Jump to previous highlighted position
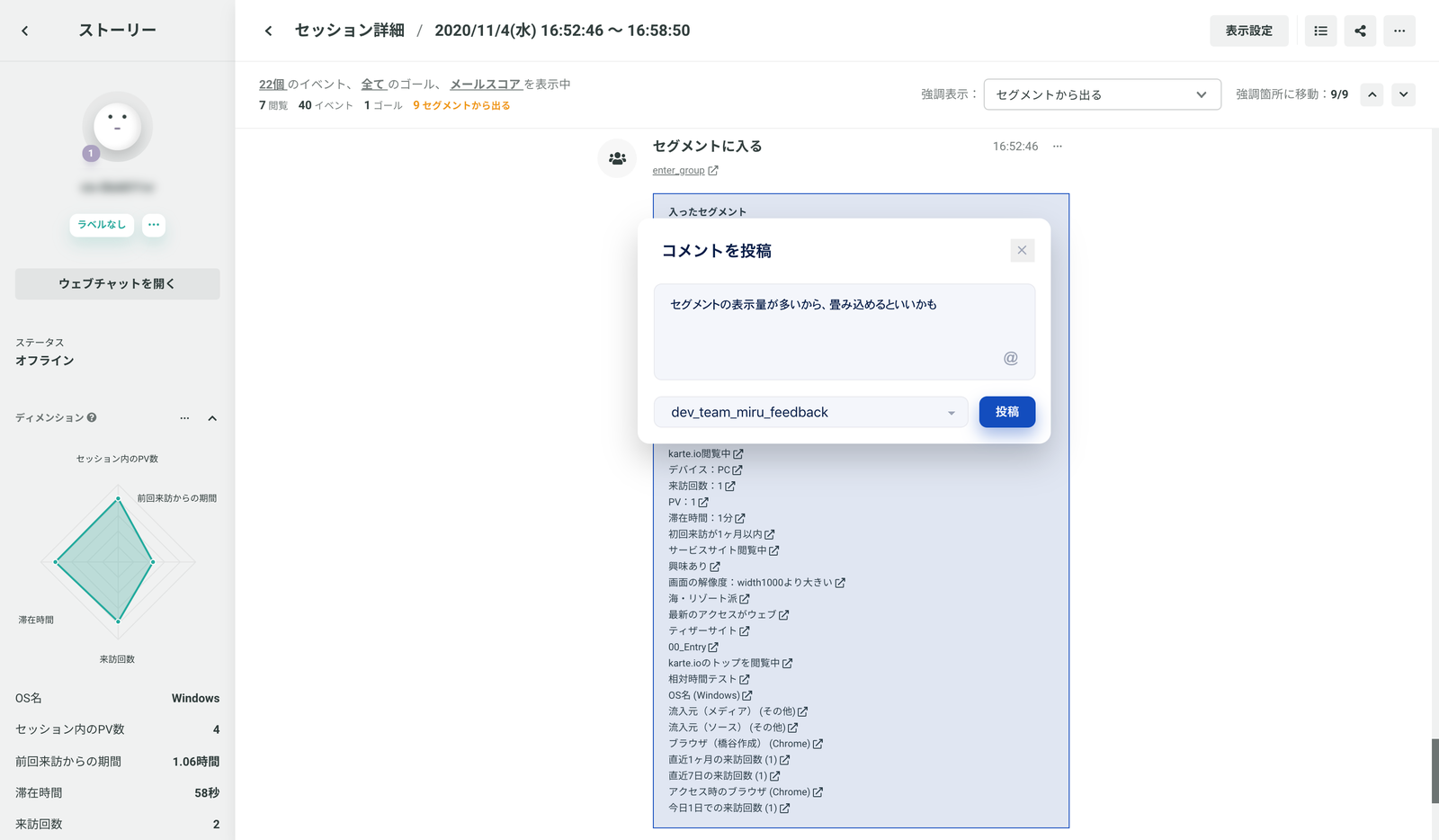 pyautogui.click(x=1372, y=94)
